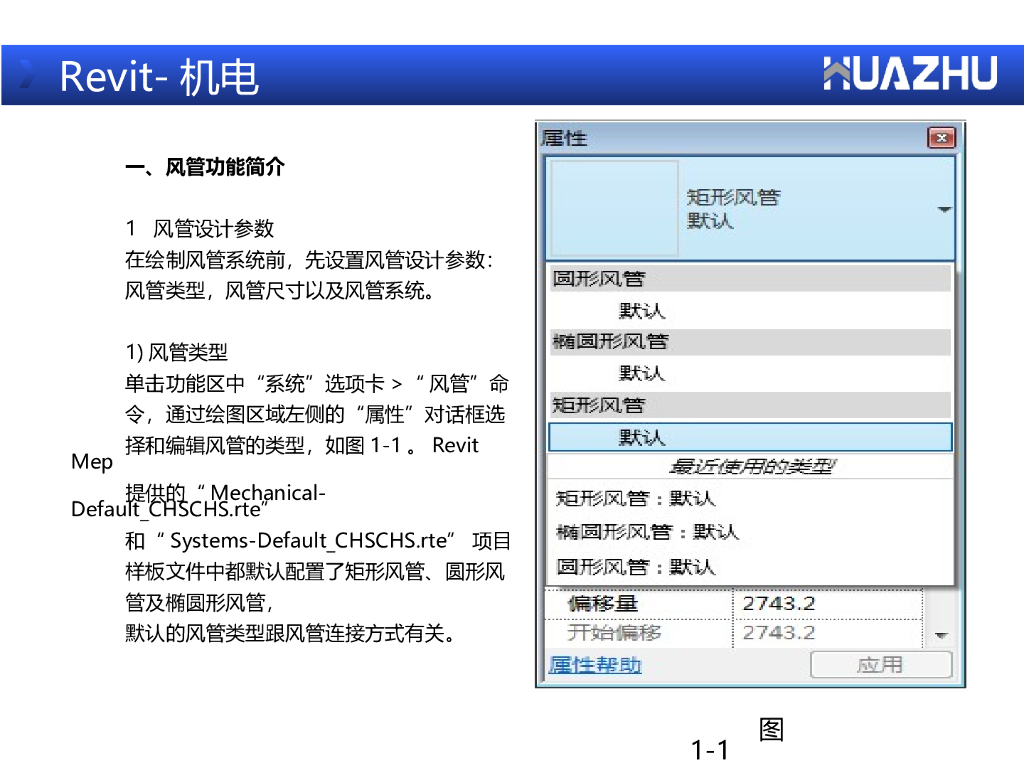Screen dimensions: 1024x768
Task: Click the 偏移量 property label
Action: pos(602,603)
